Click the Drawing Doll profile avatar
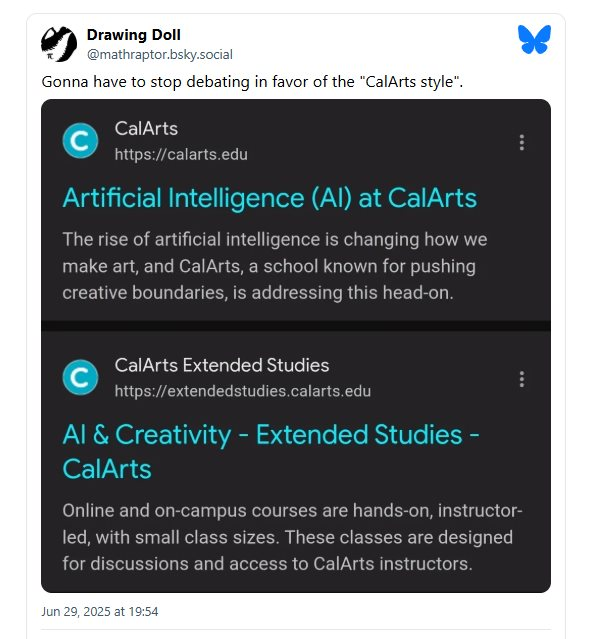The image size is (605, 639). pos(59,44)
